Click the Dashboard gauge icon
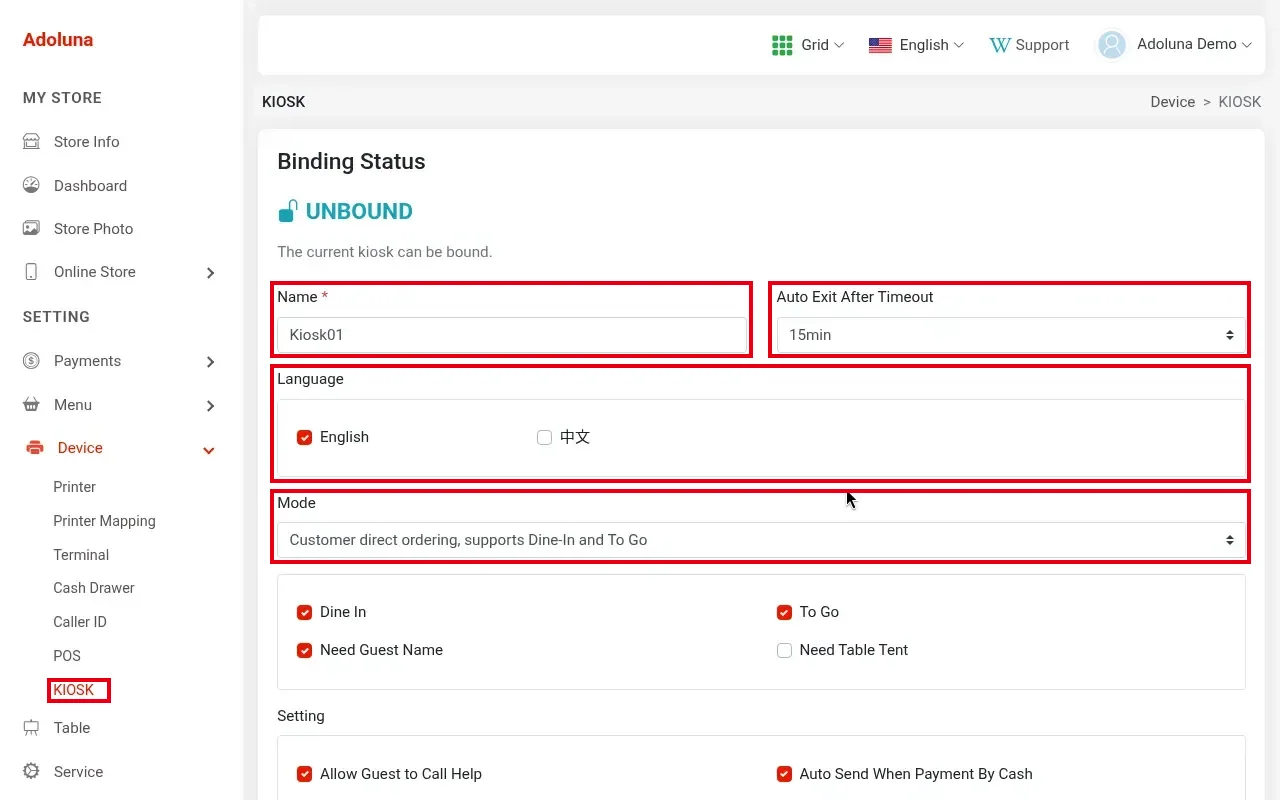 click(31, 185)
